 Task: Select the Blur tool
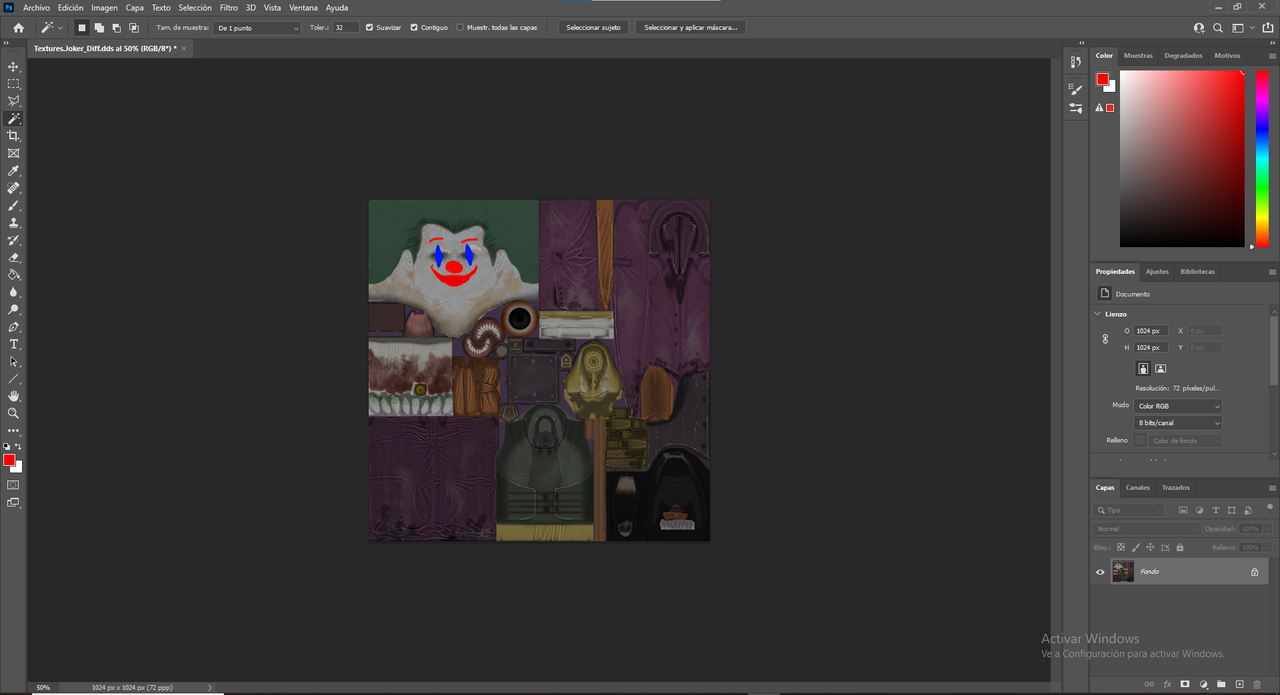pyautogui.click(x=13, y=292)
